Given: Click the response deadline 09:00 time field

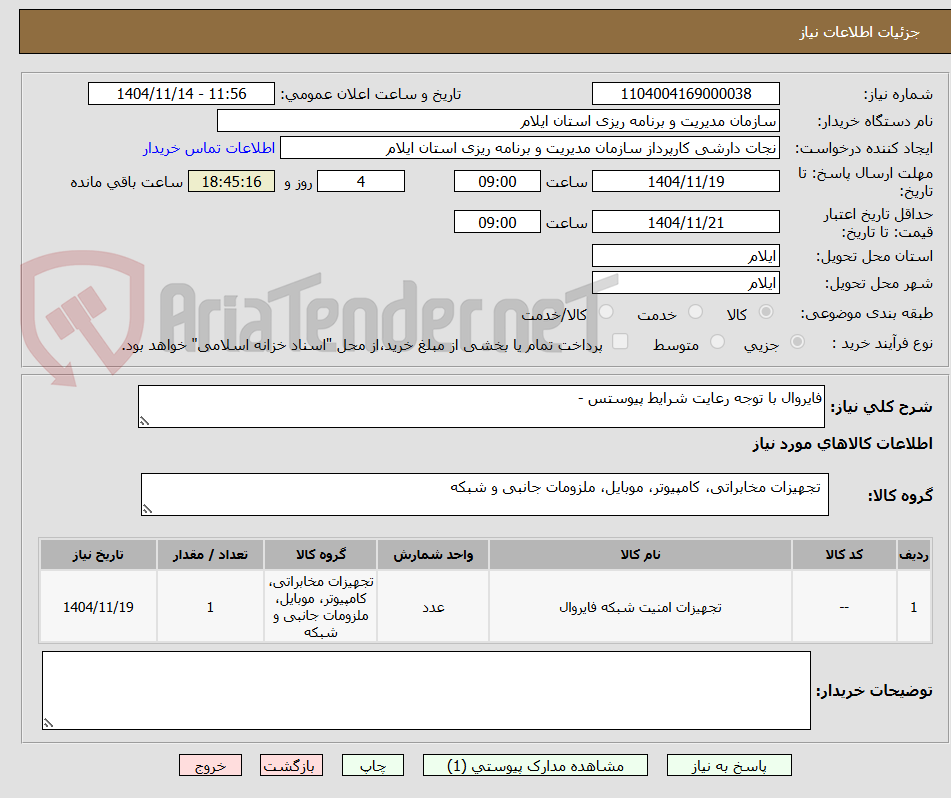Looking at the screenshot, I should [497, 181].
